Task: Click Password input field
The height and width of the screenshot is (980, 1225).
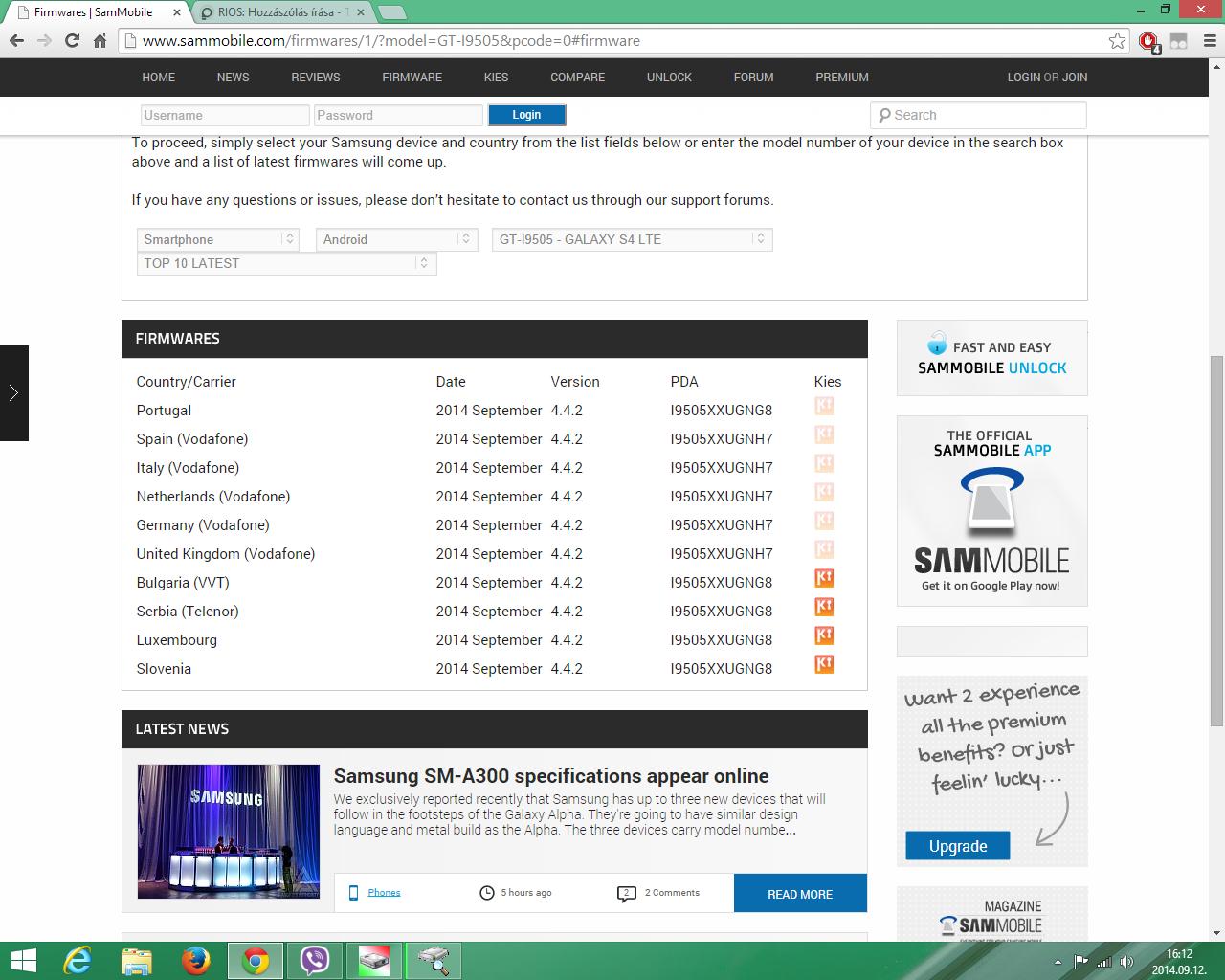Action: point(398,115)
